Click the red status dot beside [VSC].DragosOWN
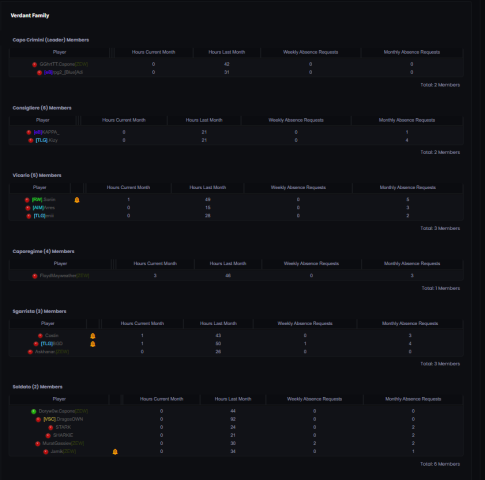Screen dimensions: 485x480 point(38,419)
